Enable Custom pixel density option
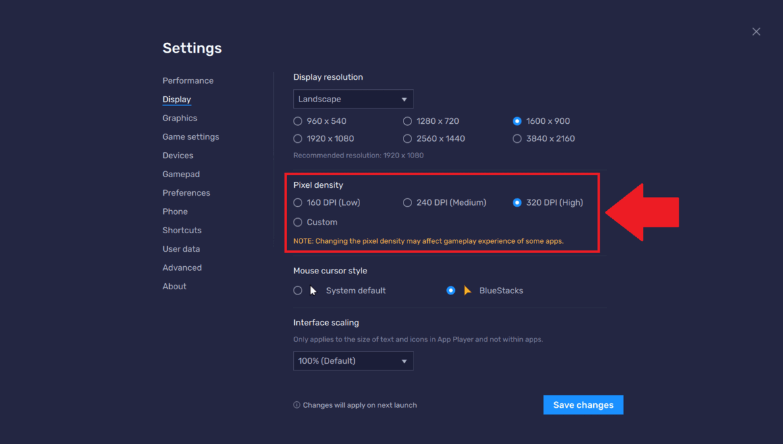Screen dimensions: 783x444 coord(298,222)
